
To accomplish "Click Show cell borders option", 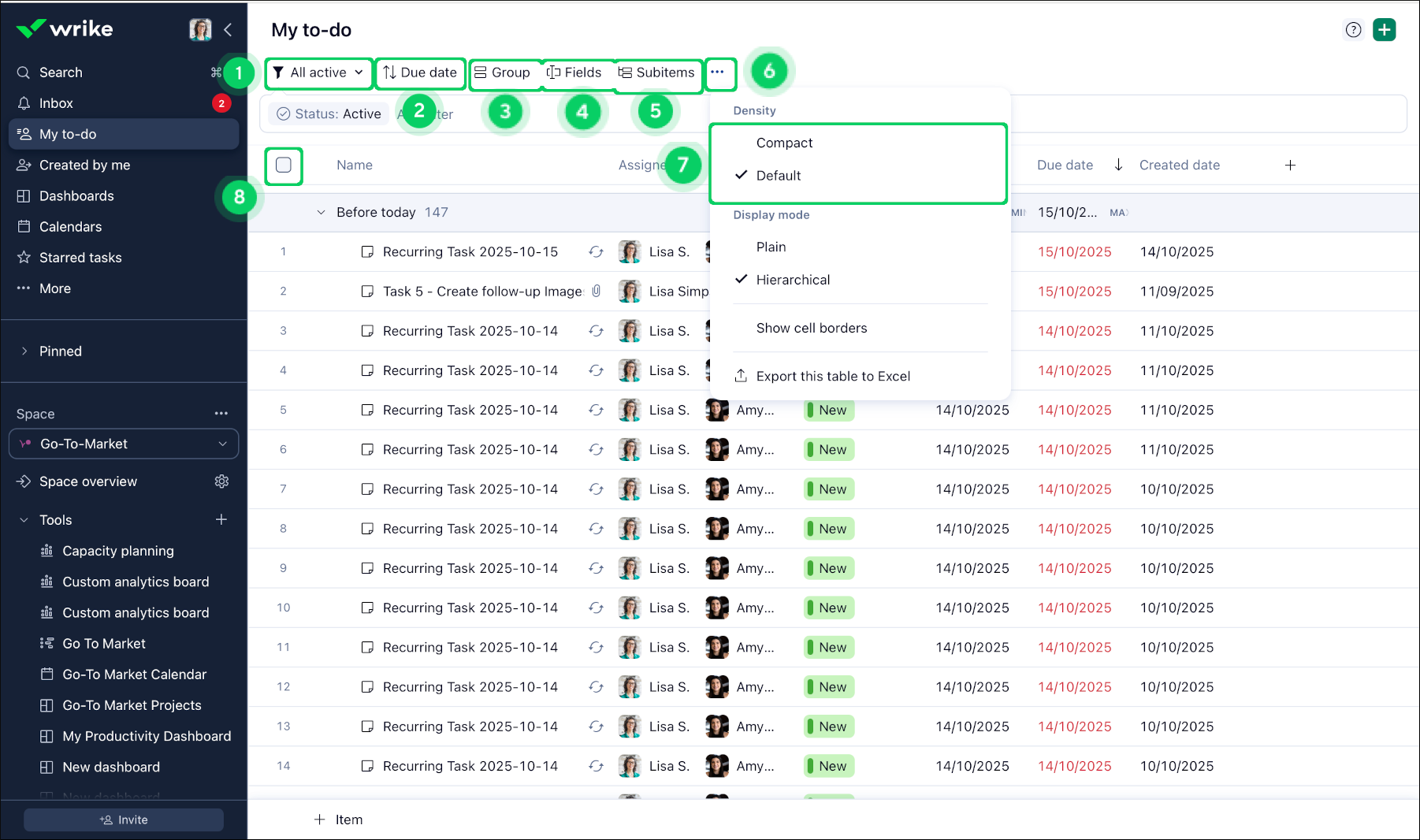I will click(811, 328).
